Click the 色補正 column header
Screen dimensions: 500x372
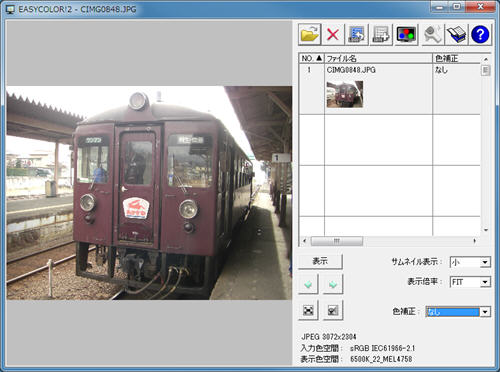[x=456, y=59]
